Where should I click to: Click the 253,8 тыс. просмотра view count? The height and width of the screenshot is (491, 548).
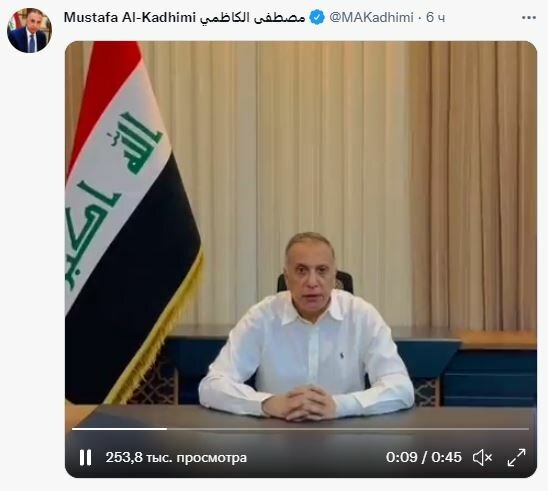pyautogui.click(x=176, y=457)
